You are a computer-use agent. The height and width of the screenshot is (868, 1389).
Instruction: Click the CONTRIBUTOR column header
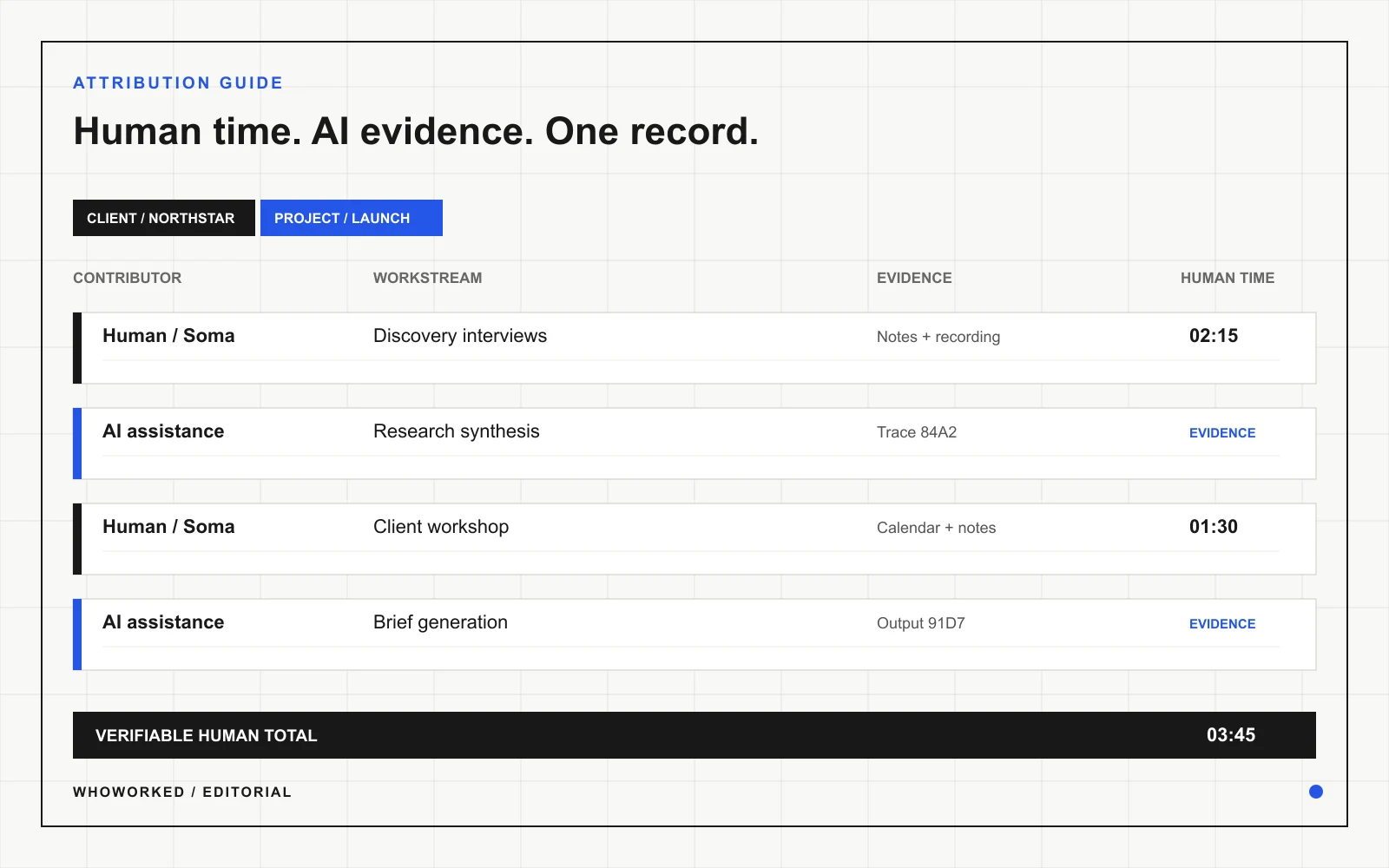128,278
